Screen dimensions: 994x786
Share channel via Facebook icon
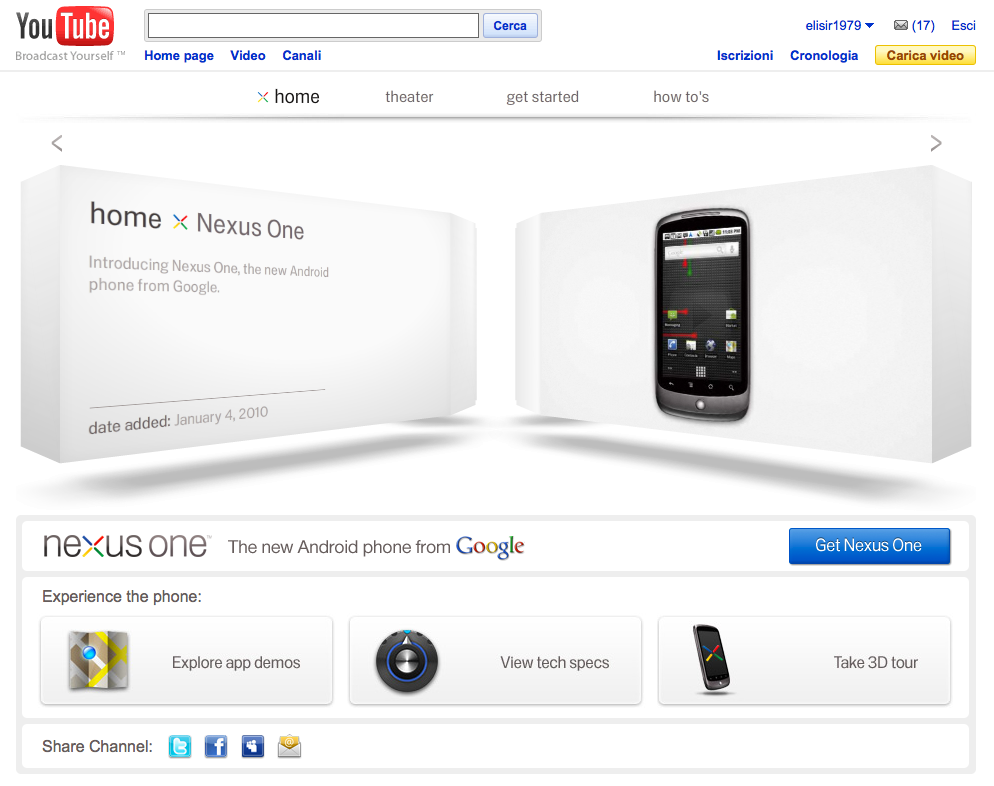click(216, 747)
